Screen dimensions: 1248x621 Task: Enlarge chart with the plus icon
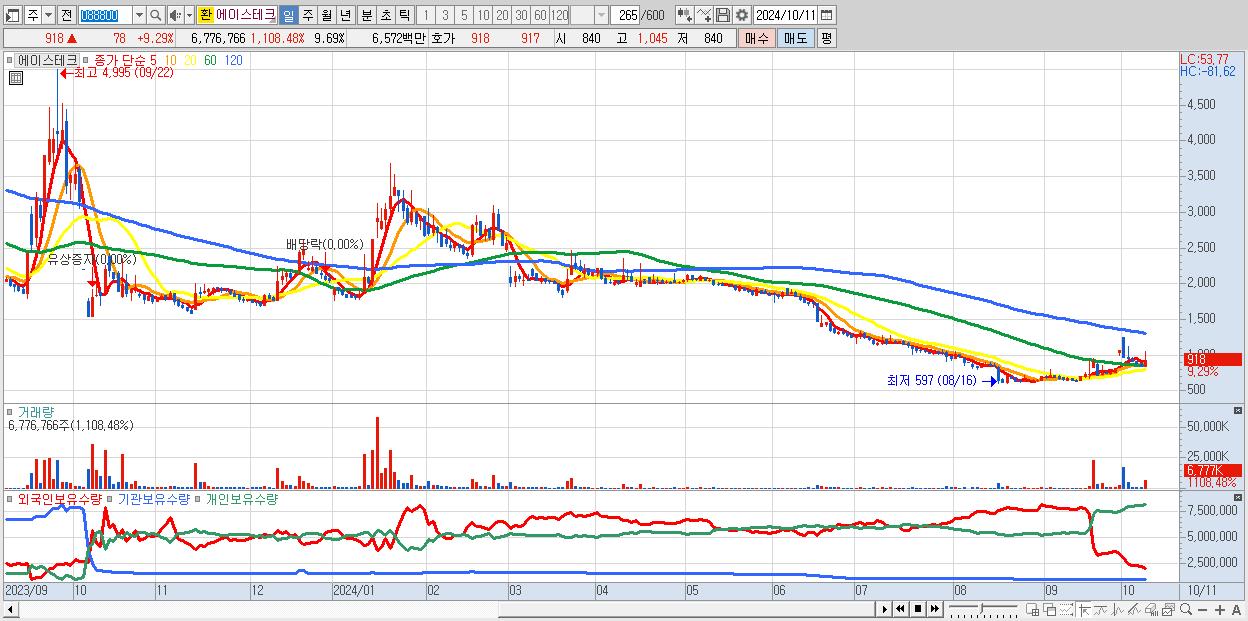coord(1220,609)
